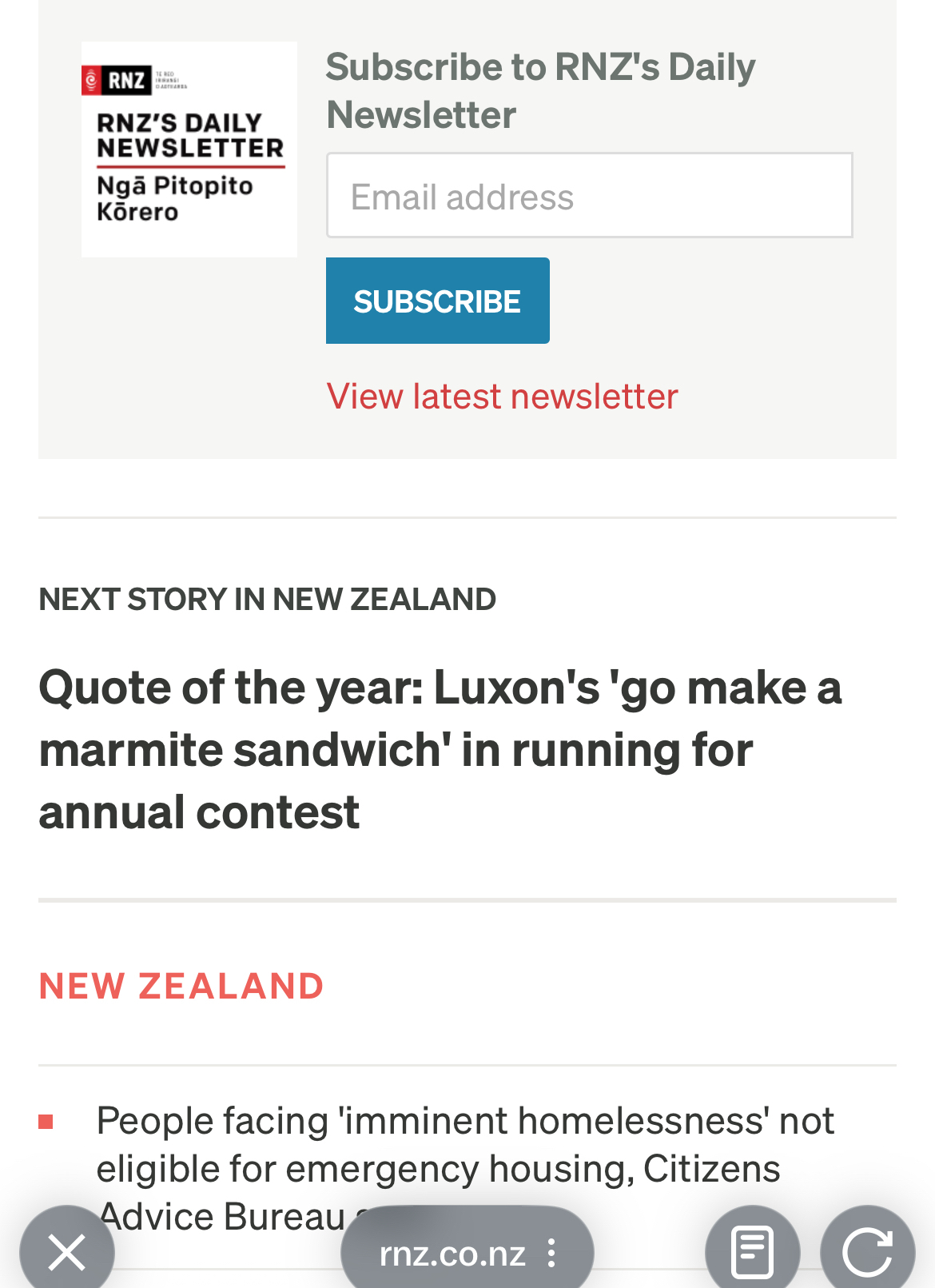
Task: Click the red RNZ logo in newsletter image
Action: pyautogui.click(x=117, y=80)
